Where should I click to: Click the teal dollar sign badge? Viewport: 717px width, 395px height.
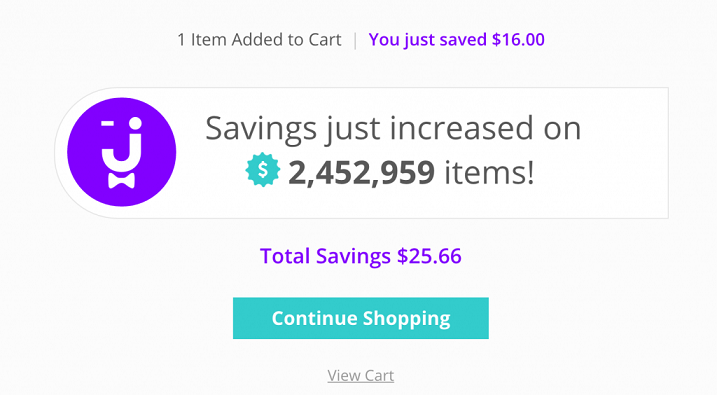[262, 170]
